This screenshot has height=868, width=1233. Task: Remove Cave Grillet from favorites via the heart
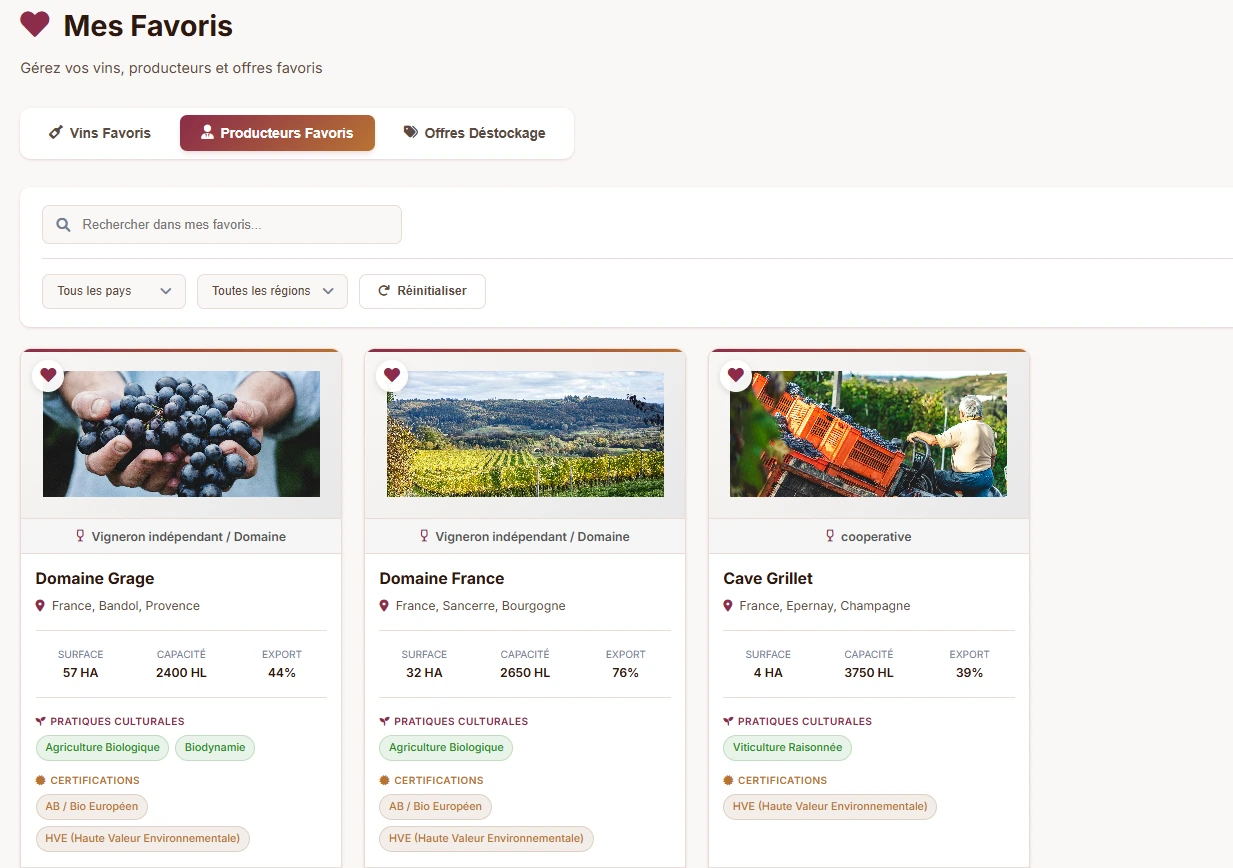point(736,375)
